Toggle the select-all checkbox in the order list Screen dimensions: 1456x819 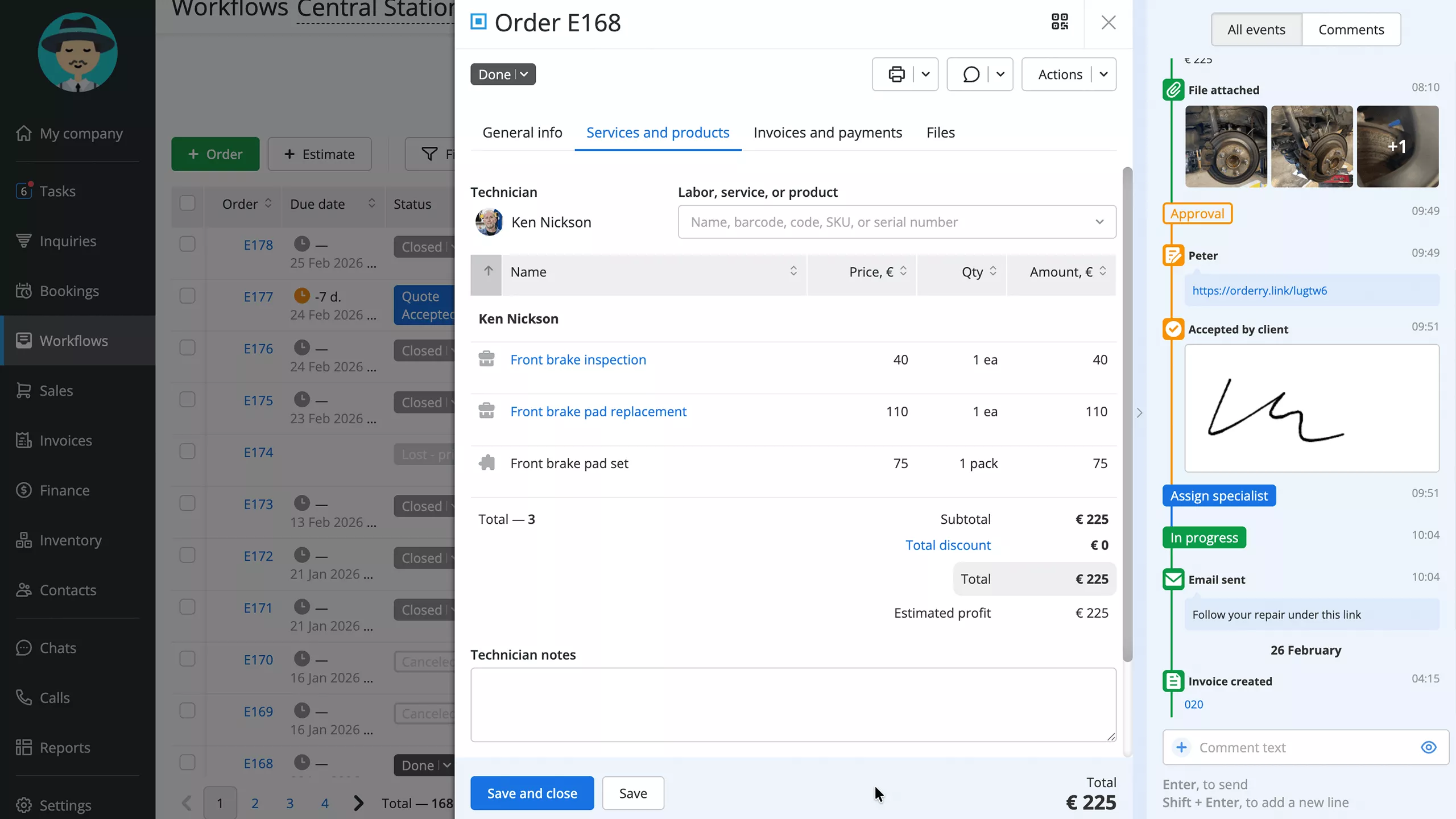[x=188, y=203]
